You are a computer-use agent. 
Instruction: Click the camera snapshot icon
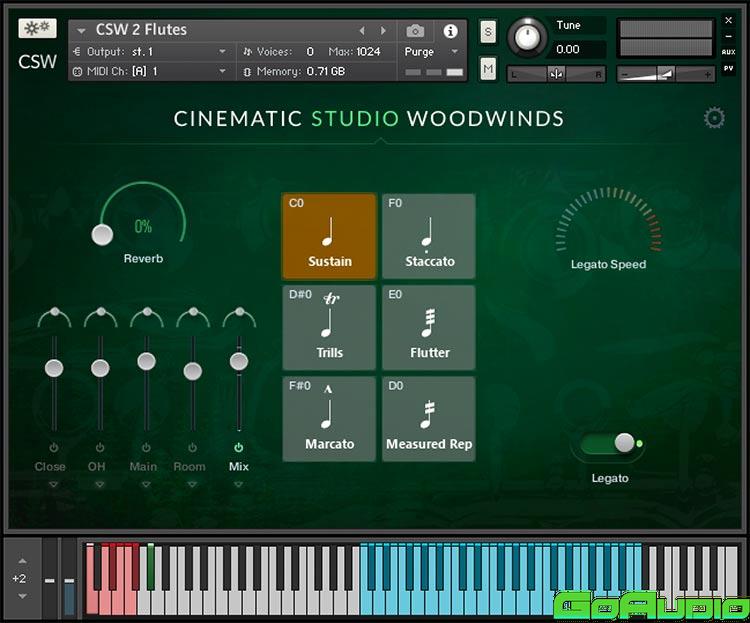click(x=415, y=31)
